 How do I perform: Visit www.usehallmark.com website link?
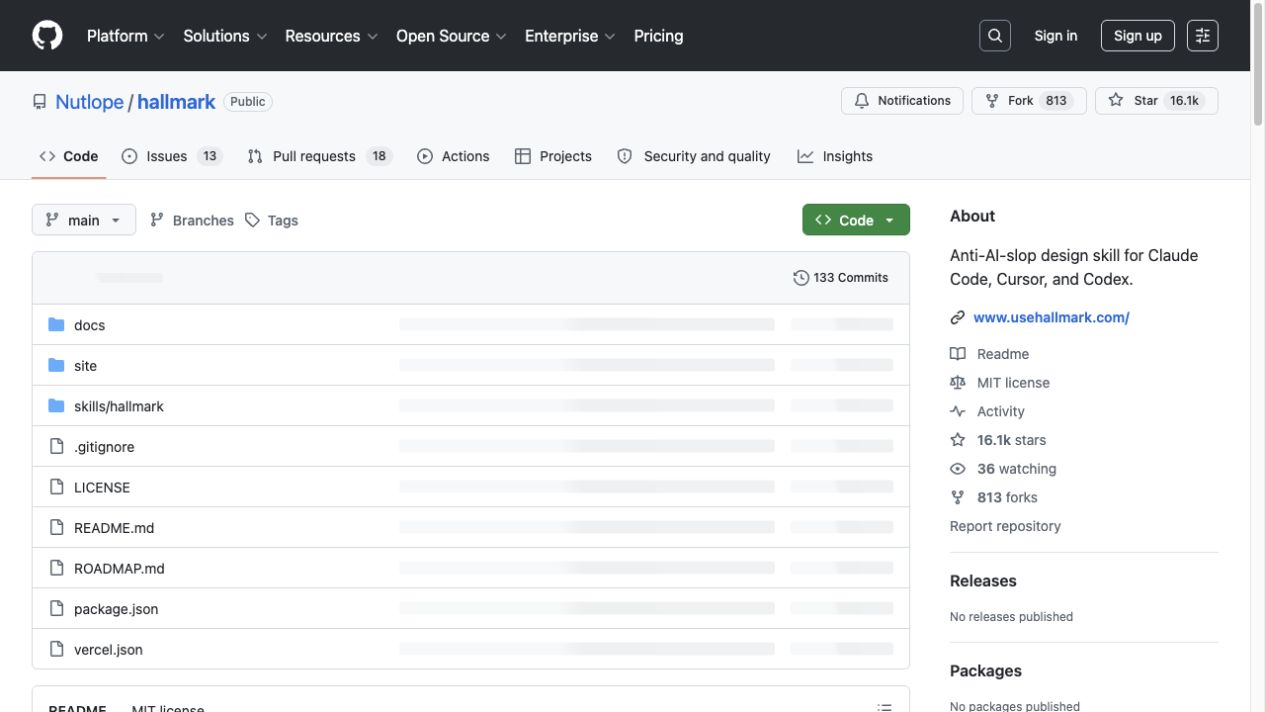1051,318
